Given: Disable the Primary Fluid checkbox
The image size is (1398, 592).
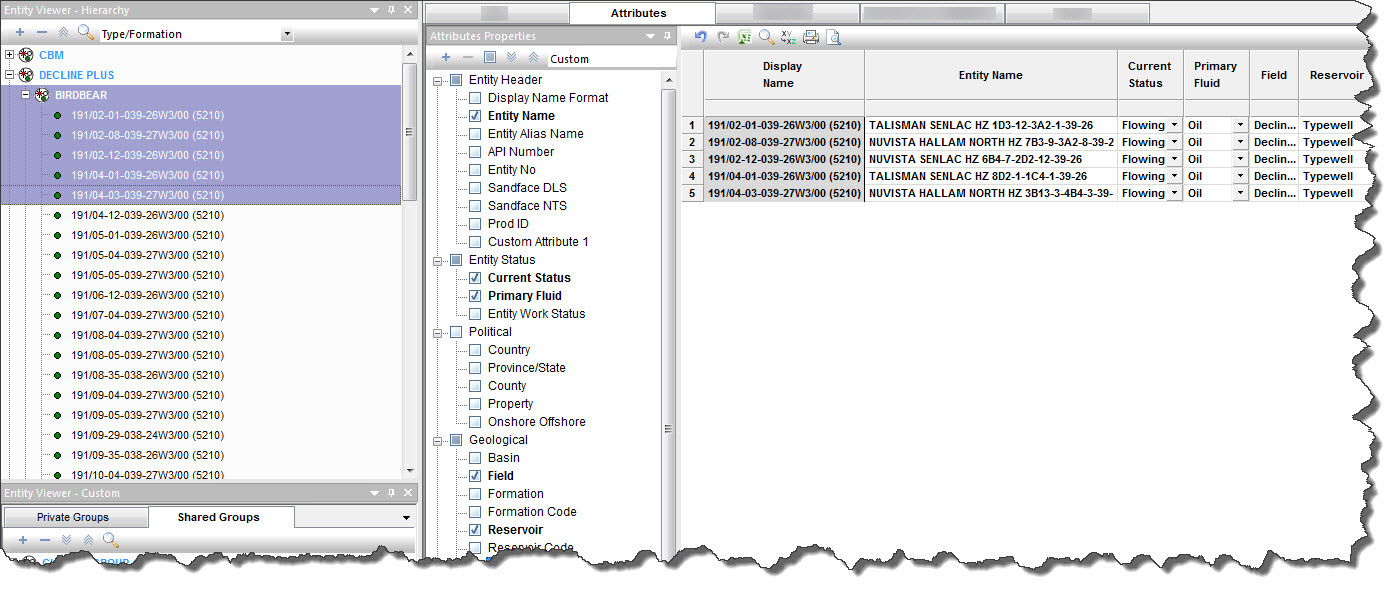Looking at the screenshot, I should click(x=475, y=295).
